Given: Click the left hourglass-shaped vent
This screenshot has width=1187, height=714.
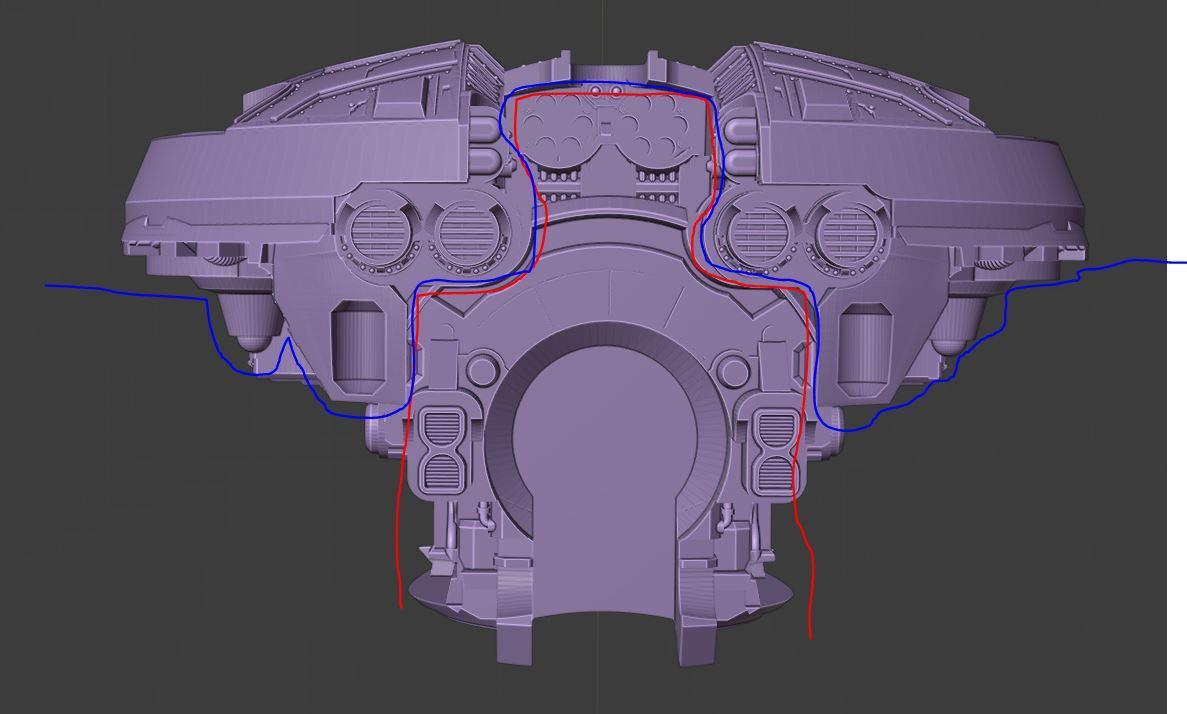Looking at the screenshot, I should pos(443,449).
